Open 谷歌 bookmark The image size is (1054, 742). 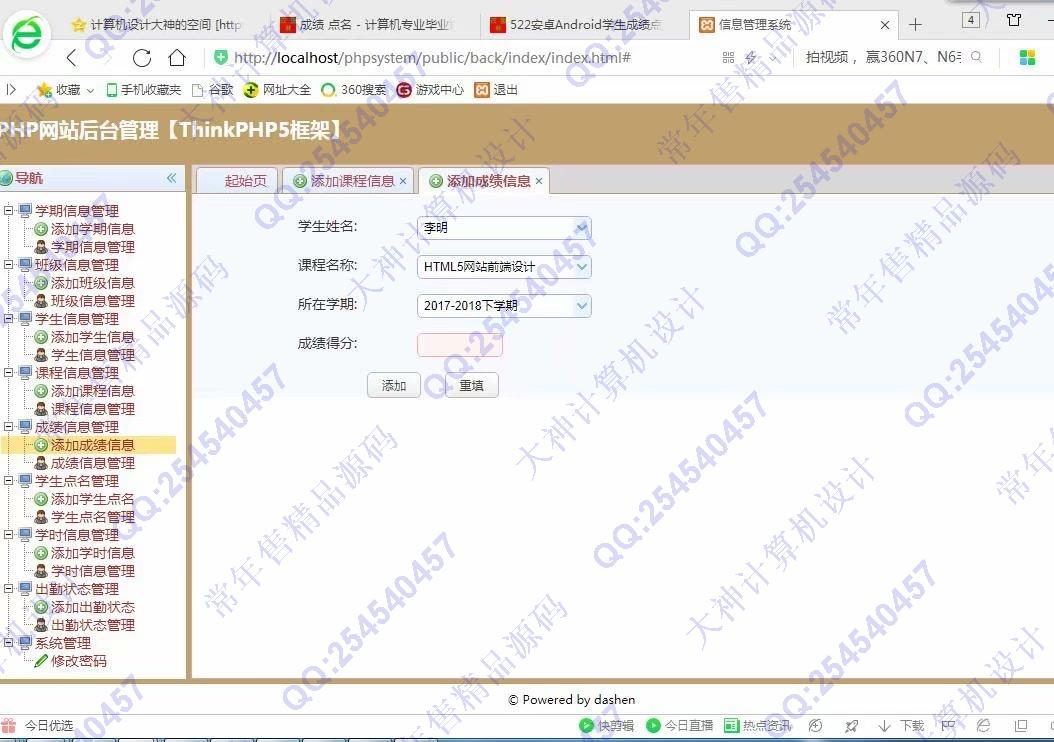pos(212,89)
